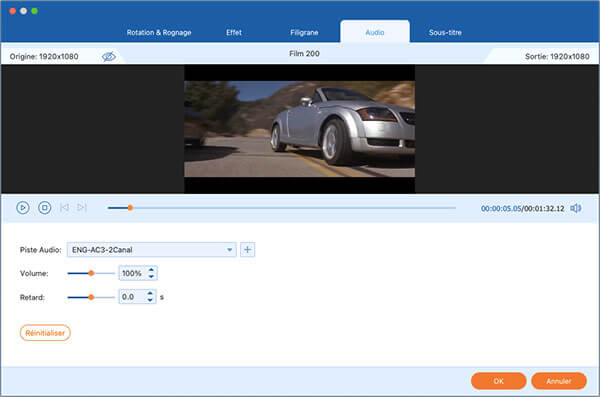Mute the preview speaker icon
Viewport: 600px width, 397px height.
click(576, 208)
